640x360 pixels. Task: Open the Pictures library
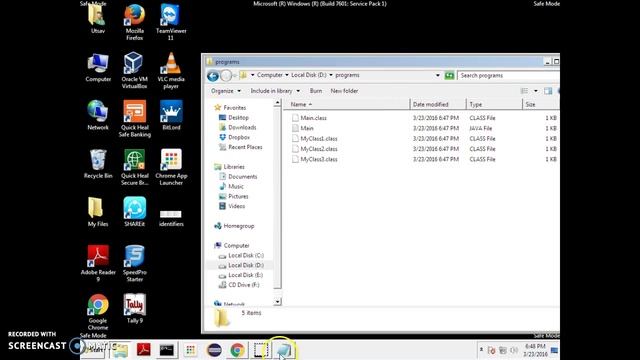click(x=238, y=196)
